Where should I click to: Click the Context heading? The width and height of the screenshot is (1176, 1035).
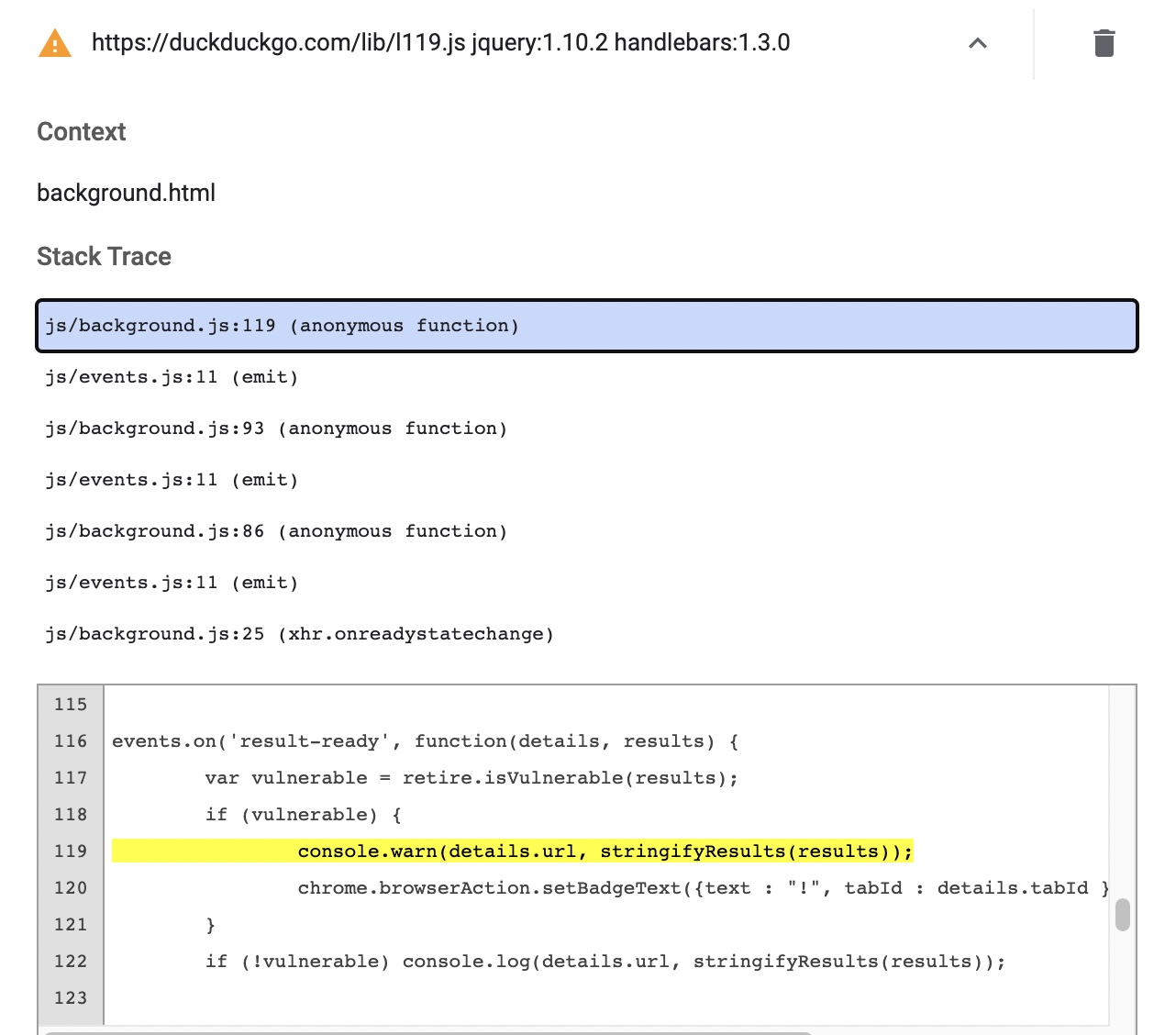[81, 131]
